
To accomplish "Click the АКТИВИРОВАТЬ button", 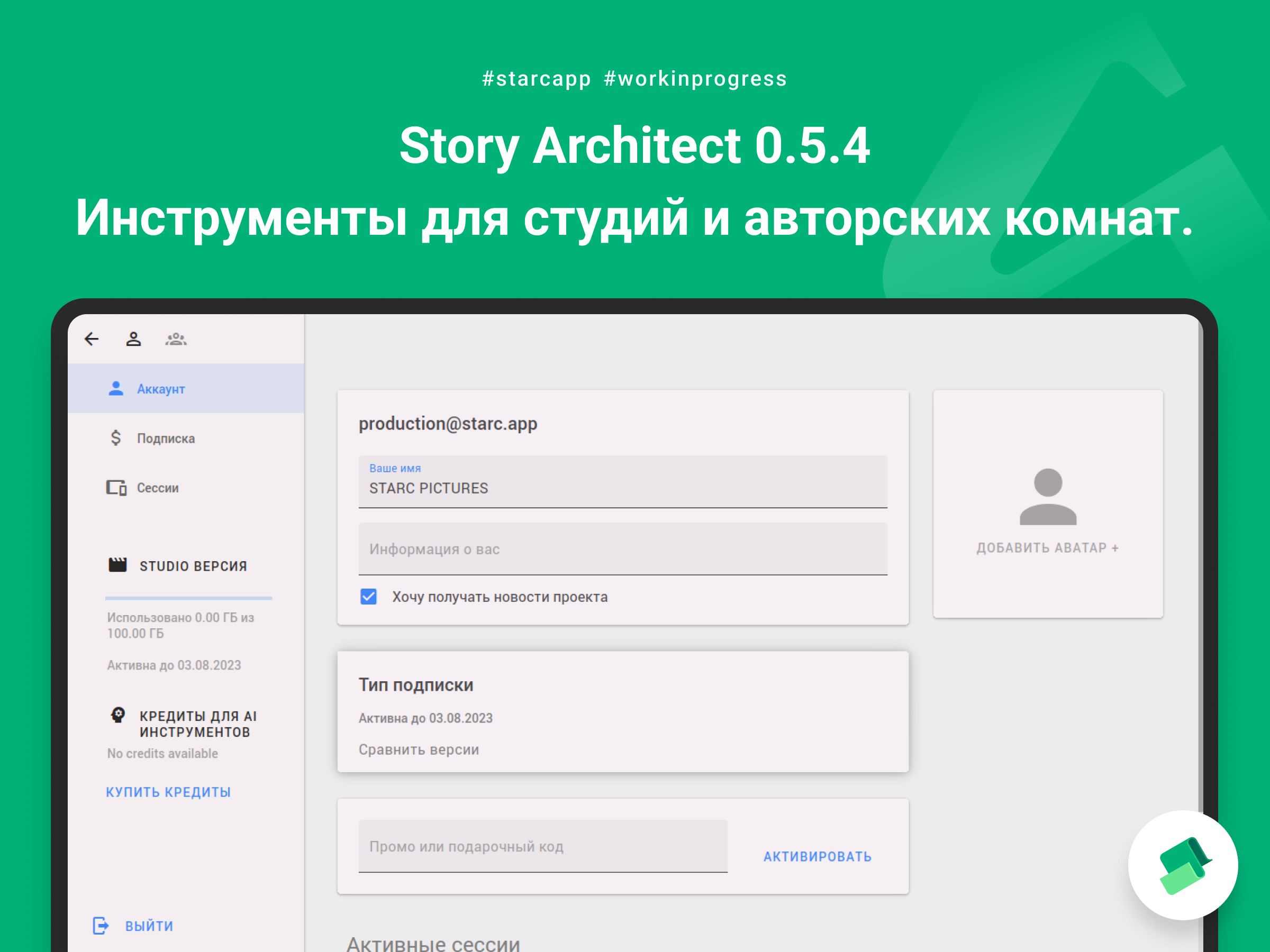I will click(818, 856).
